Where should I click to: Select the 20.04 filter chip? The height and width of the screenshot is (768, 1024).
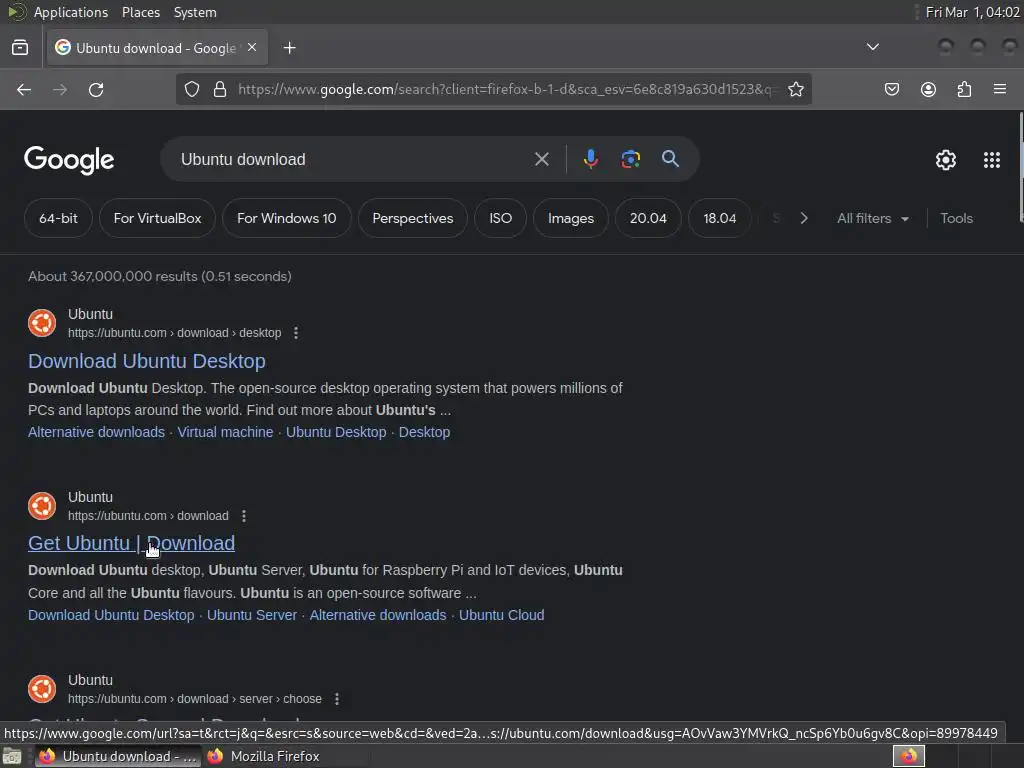pos(648,218)
